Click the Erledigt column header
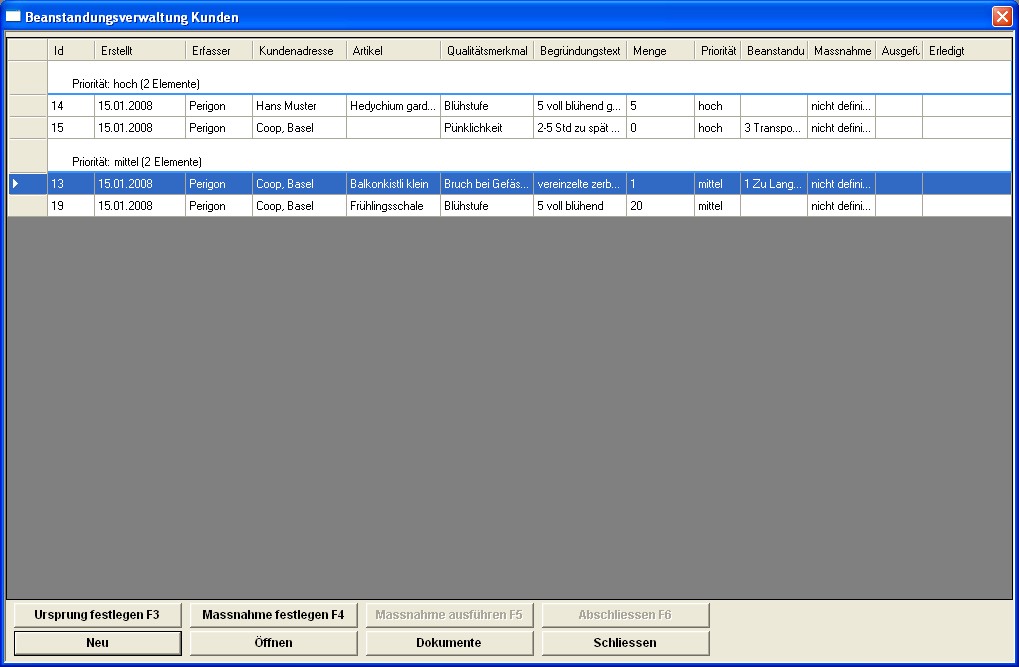1019x667 pixels. [x=966, y=51]
